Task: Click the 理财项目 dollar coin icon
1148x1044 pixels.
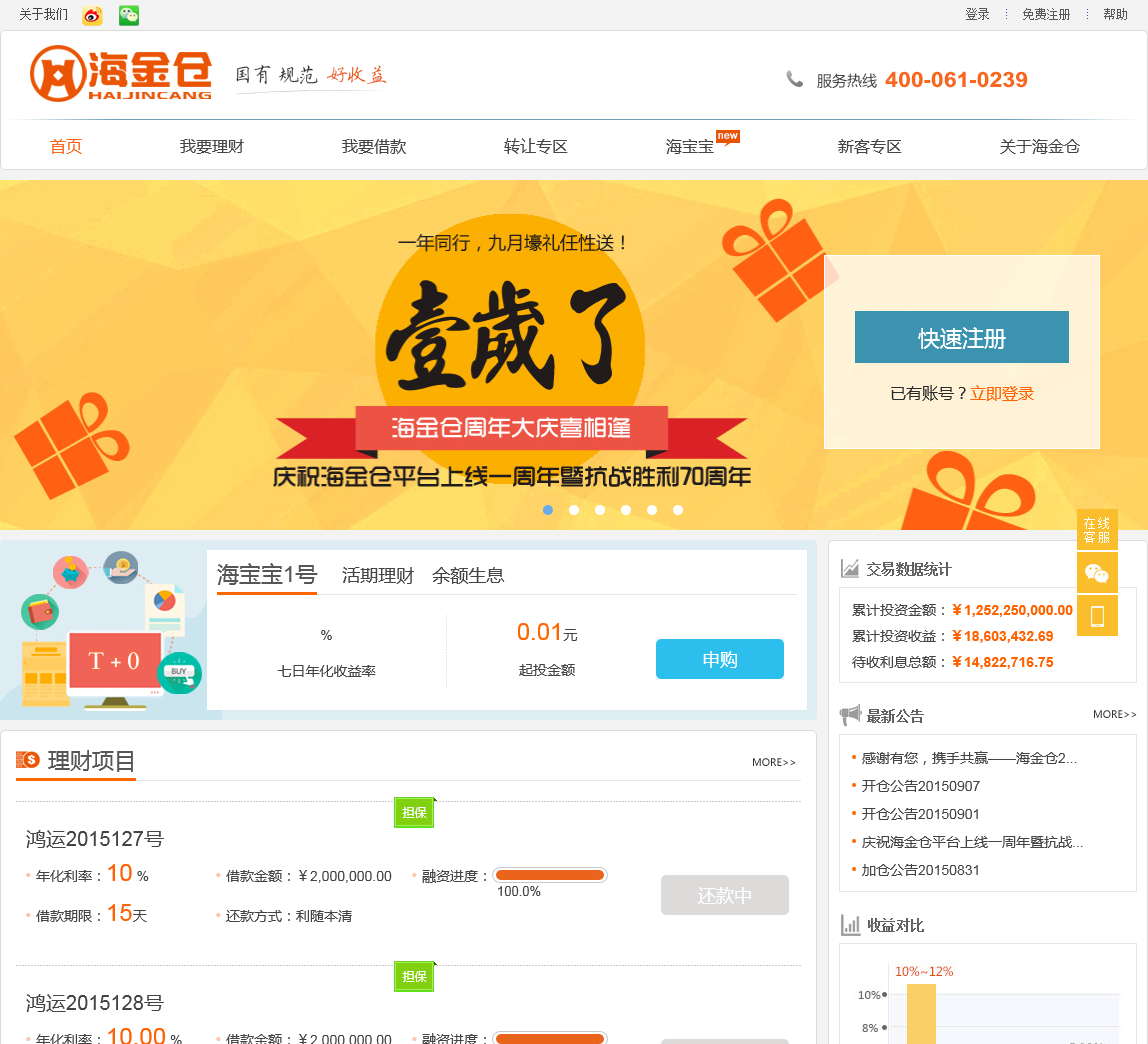Action: coord(28,760)
